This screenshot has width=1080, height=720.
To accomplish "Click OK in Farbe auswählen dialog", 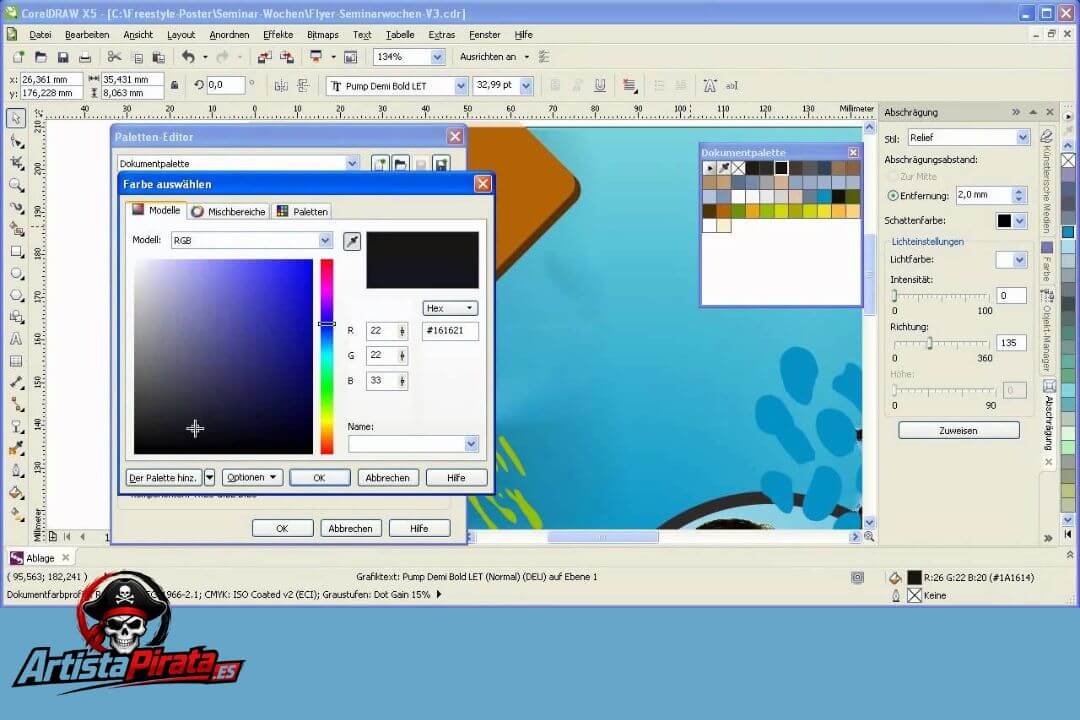I will coord(320,477).
